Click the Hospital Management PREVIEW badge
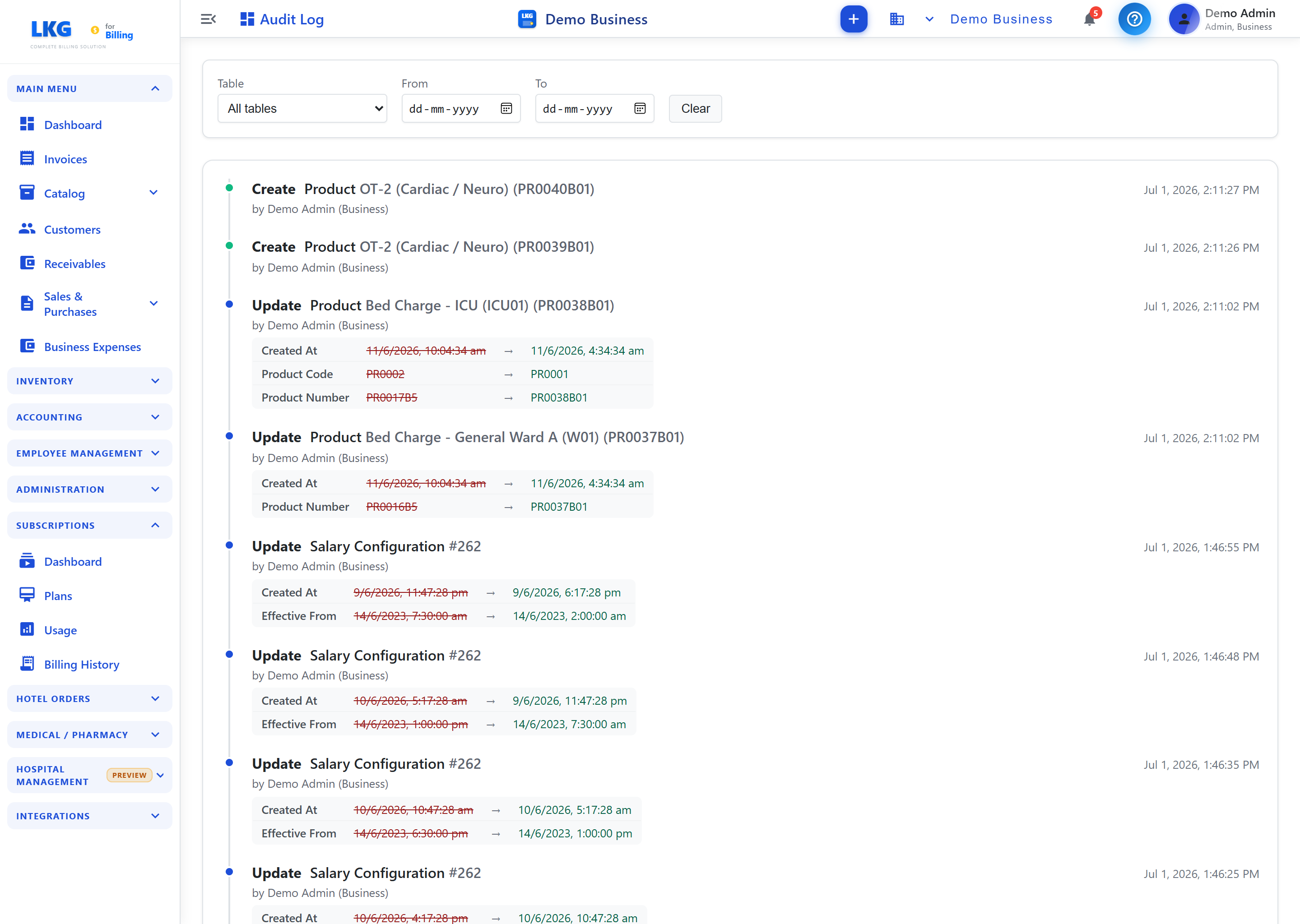The height and width of the screenshot is (924, 1300). click(x=129, y=775)
